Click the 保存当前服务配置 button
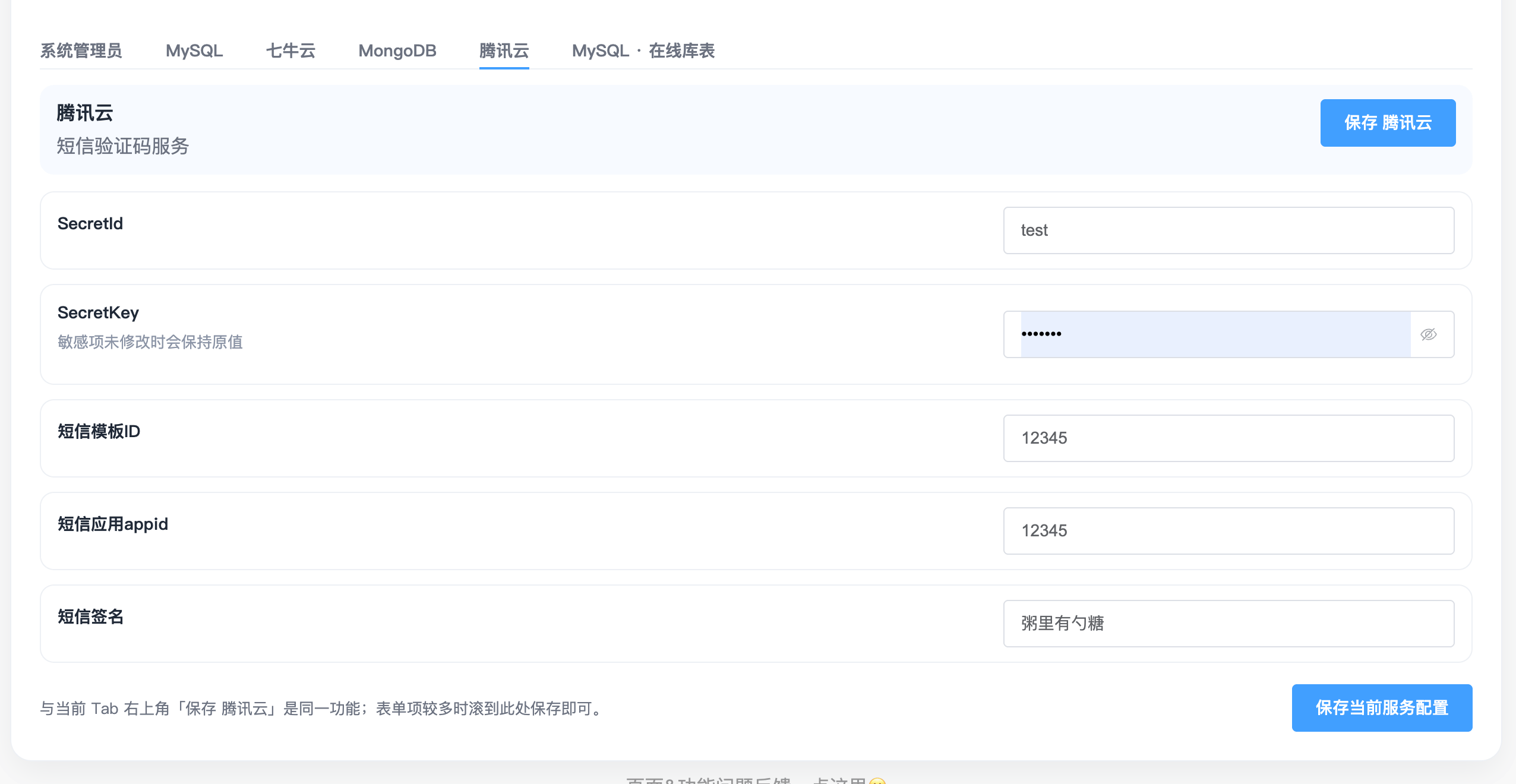The image size is (1516, 784). (1382, 707)
